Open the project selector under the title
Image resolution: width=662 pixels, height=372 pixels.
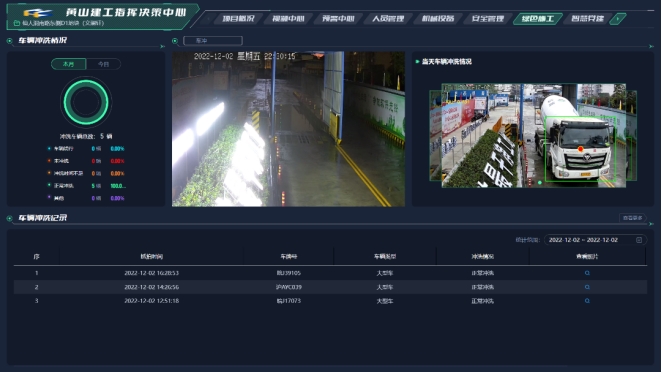coord(58,23)
